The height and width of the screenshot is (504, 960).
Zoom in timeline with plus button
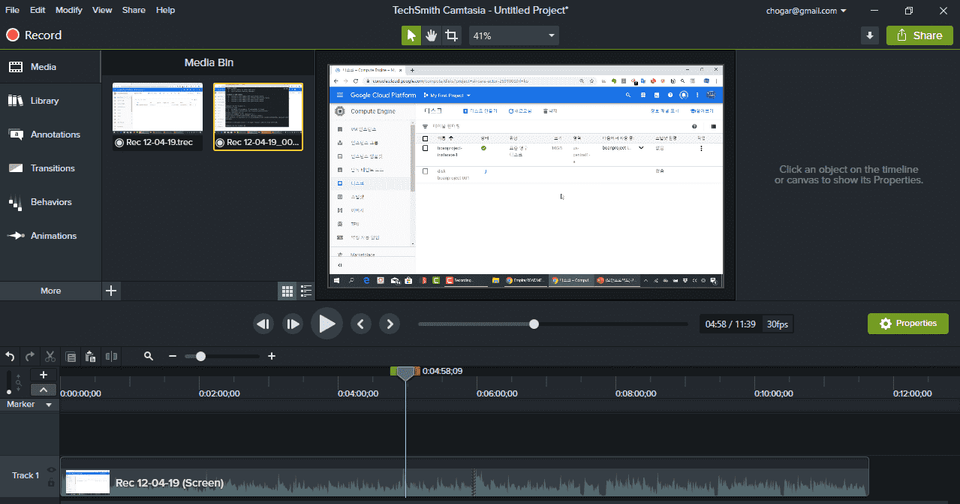271,356
